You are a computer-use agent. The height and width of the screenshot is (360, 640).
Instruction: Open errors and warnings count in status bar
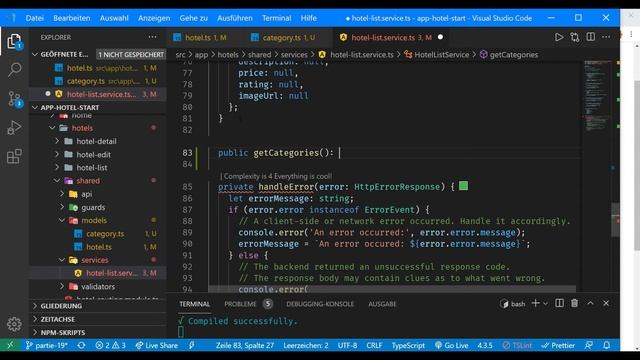click(110, 345)
